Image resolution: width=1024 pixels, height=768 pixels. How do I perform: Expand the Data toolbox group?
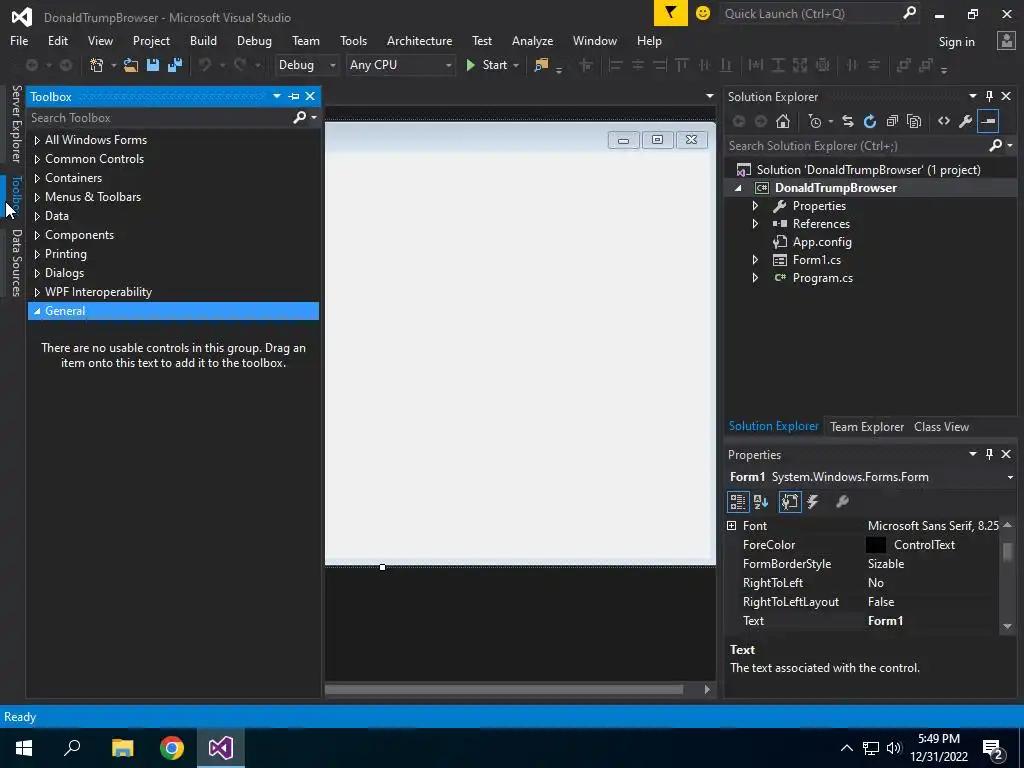tap(37, 216)
